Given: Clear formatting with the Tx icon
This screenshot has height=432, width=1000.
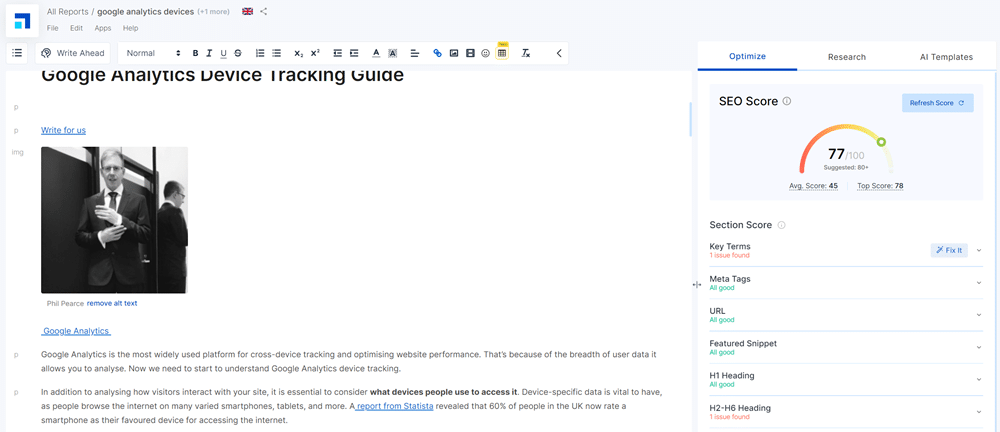Looking at the screenshot, I should pyautogui.click(x=526, y=53).
